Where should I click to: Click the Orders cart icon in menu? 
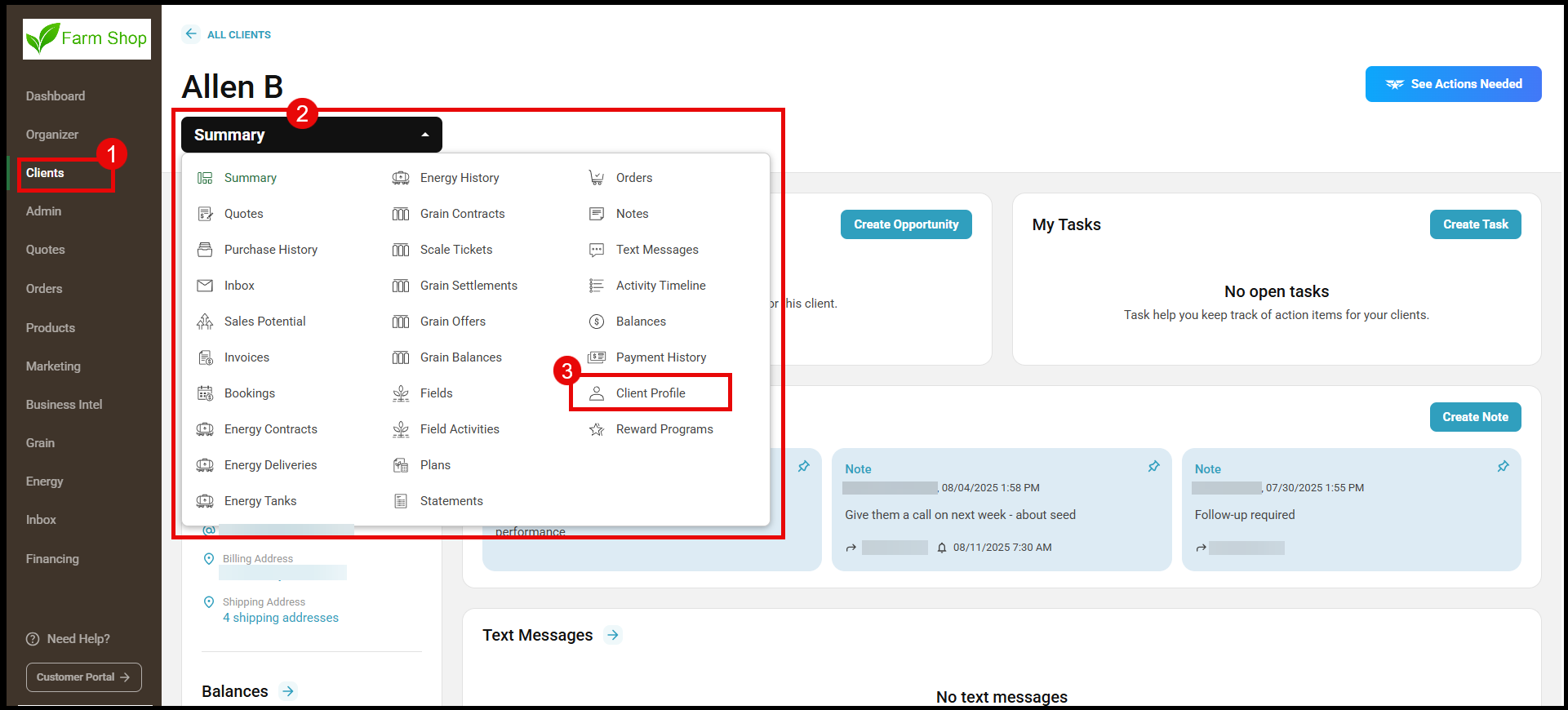tap(597, 178)
